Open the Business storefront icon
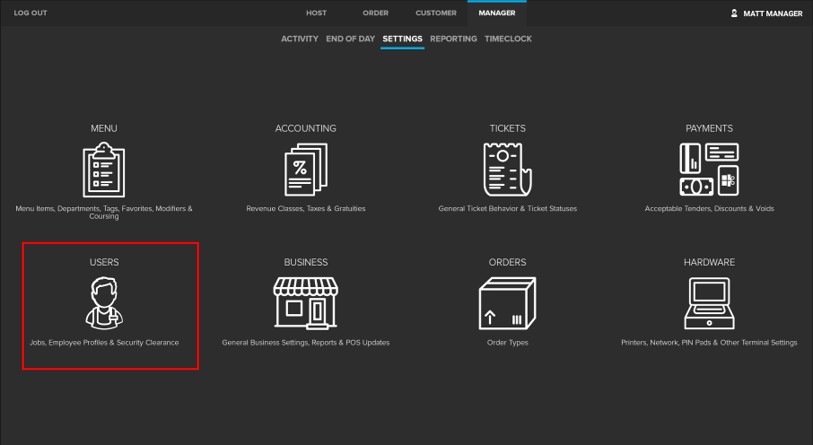Image resolution: width=813 pixels, height=445 pixels. [305, 303]
